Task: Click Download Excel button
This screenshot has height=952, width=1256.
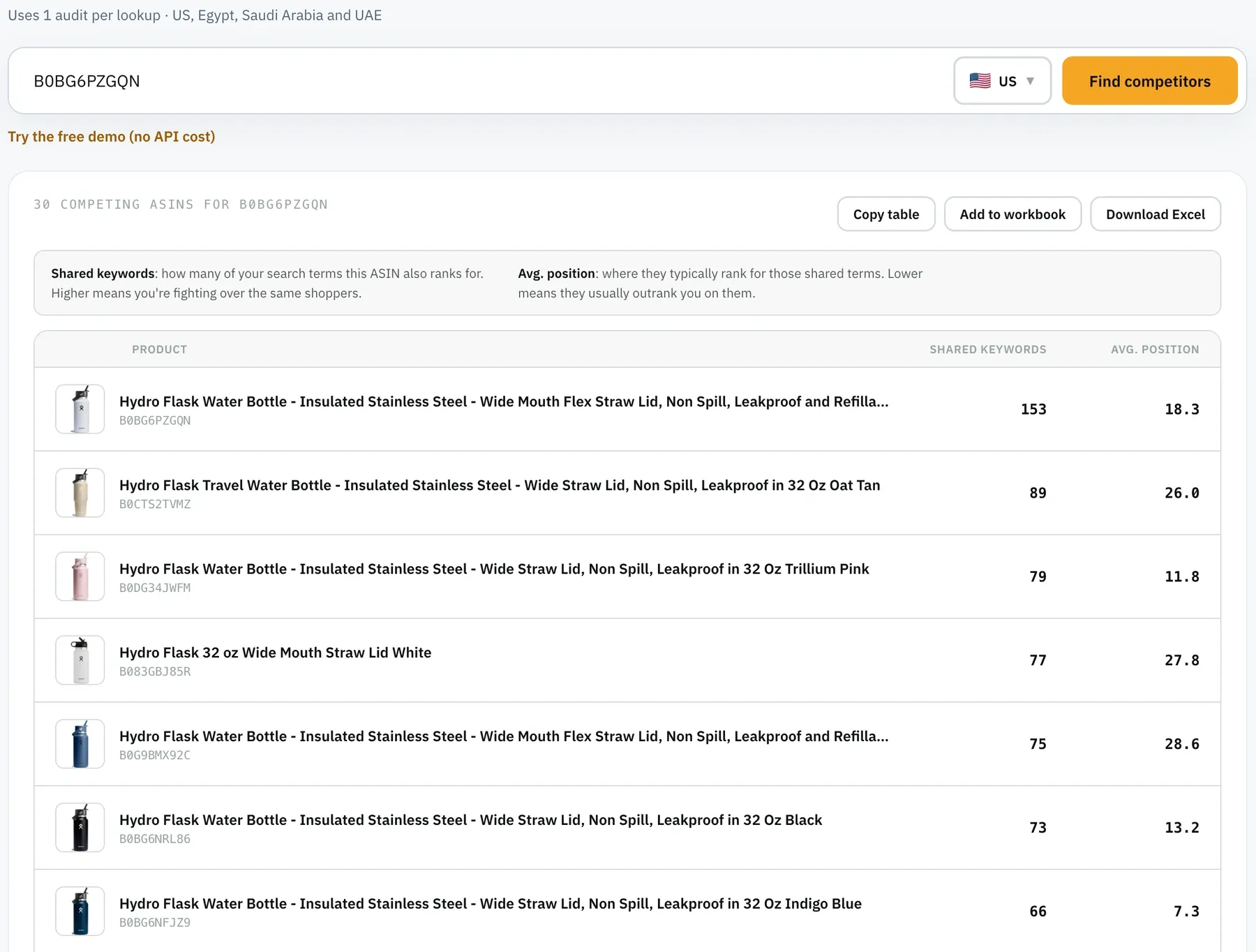Action: tap(1156, 214)
